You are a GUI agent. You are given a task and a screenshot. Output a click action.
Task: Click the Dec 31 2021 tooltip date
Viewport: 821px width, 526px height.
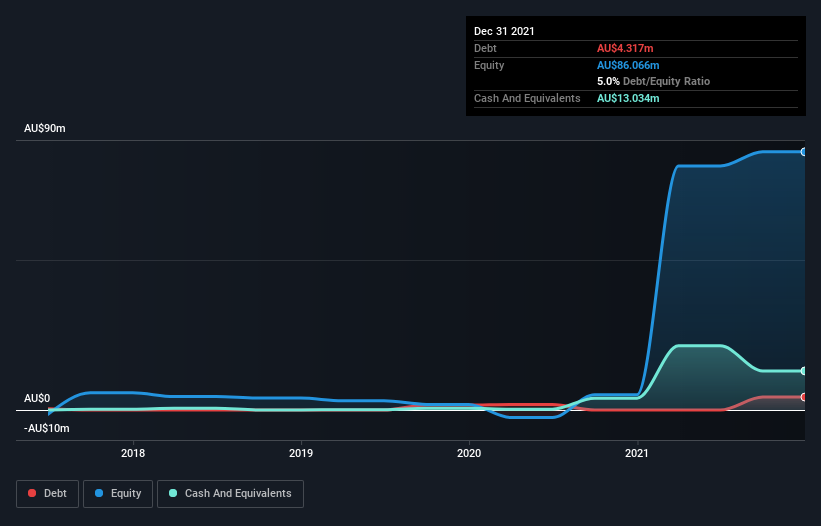pyautogui.click(x=504, y=31)
